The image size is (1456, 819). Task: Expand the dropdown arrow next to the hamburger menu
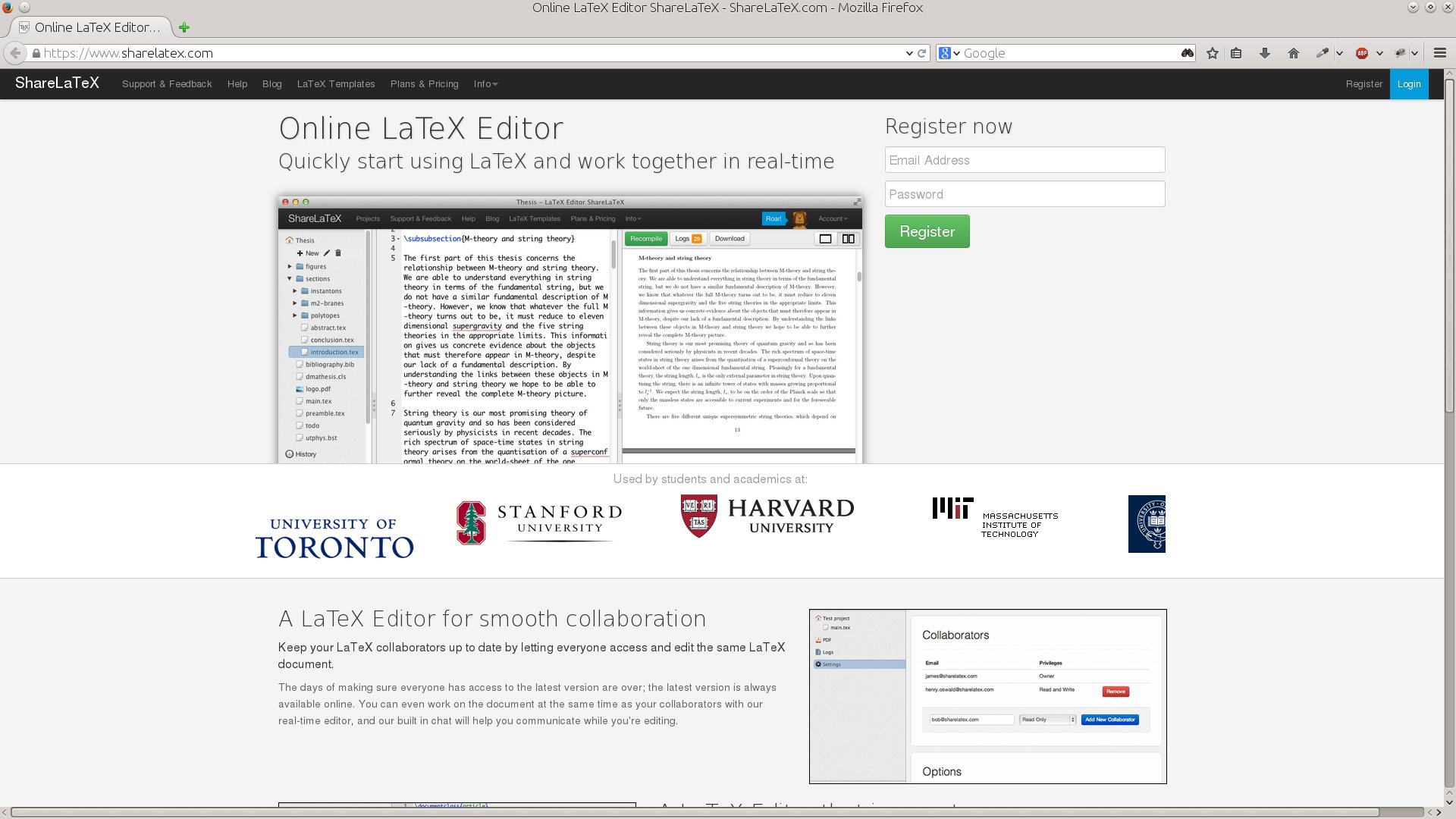click(x=1415, y=53)
